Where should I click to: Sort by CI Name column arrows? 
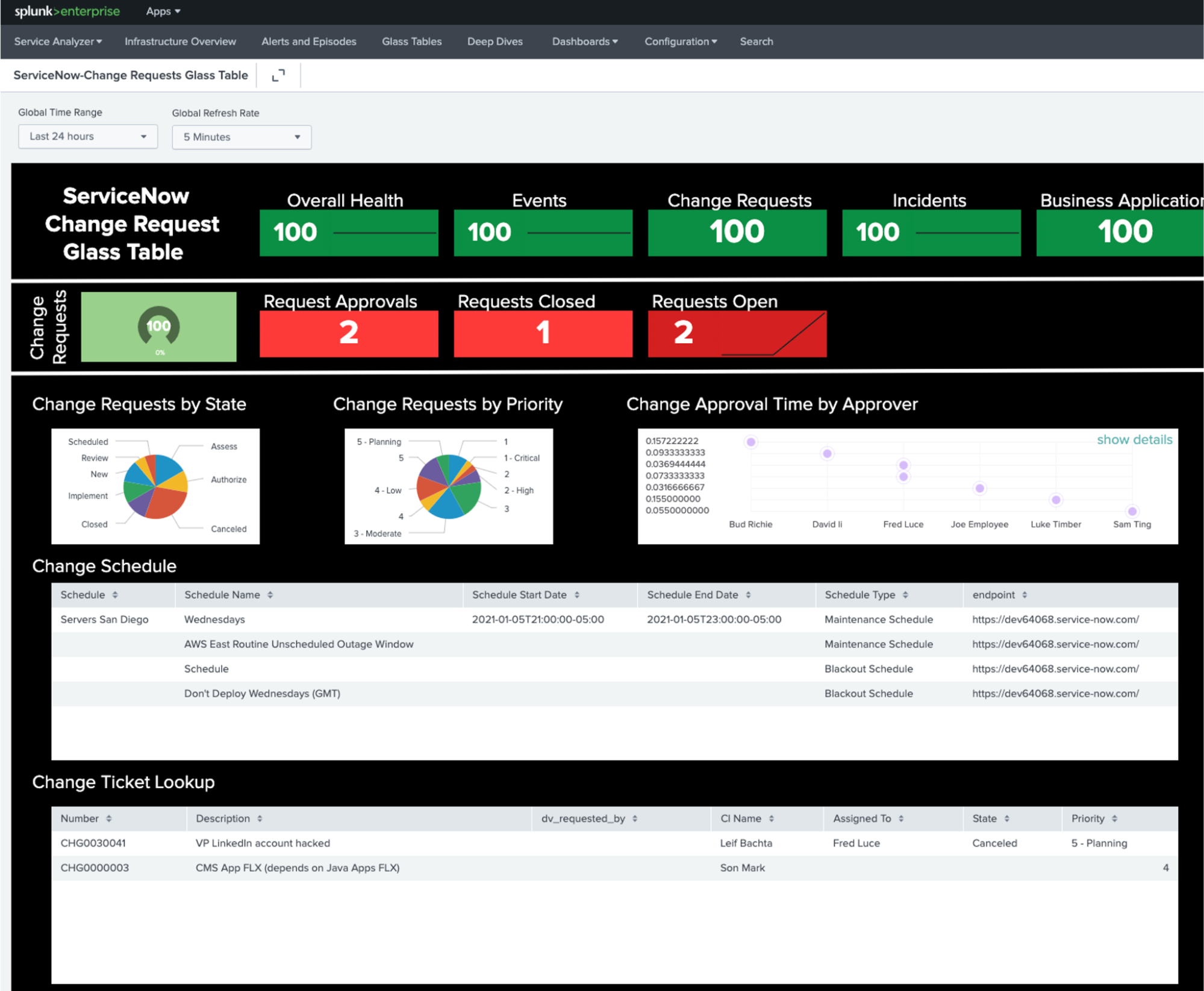772,819
